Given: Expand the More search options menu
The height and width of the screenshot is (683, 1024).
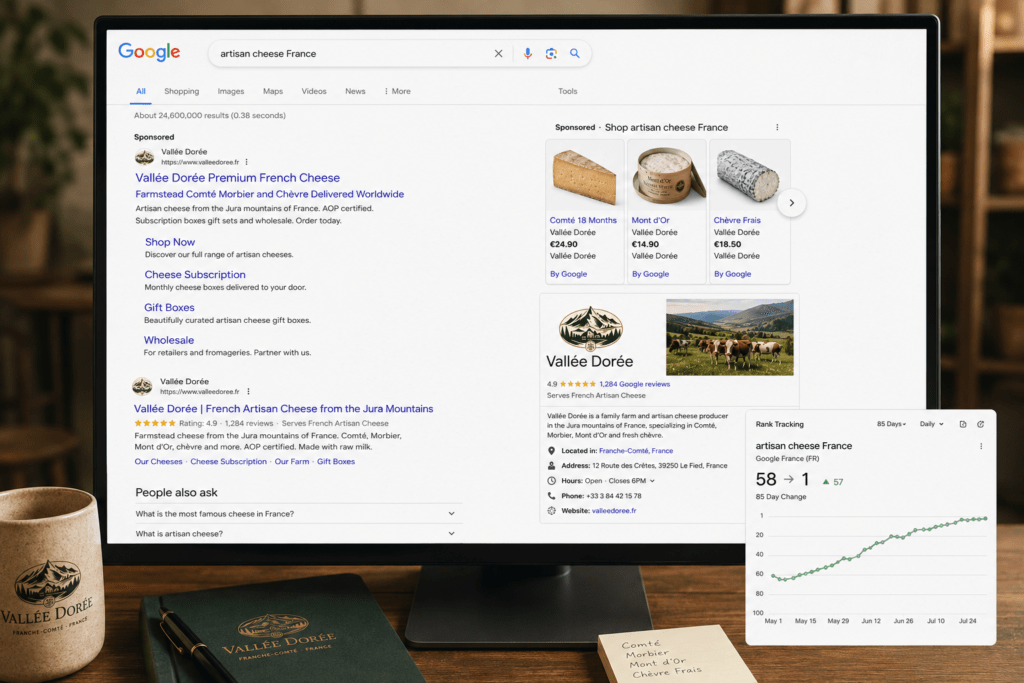Looking at the screenshot, I should pyautogui.click(x=398, y=91).
